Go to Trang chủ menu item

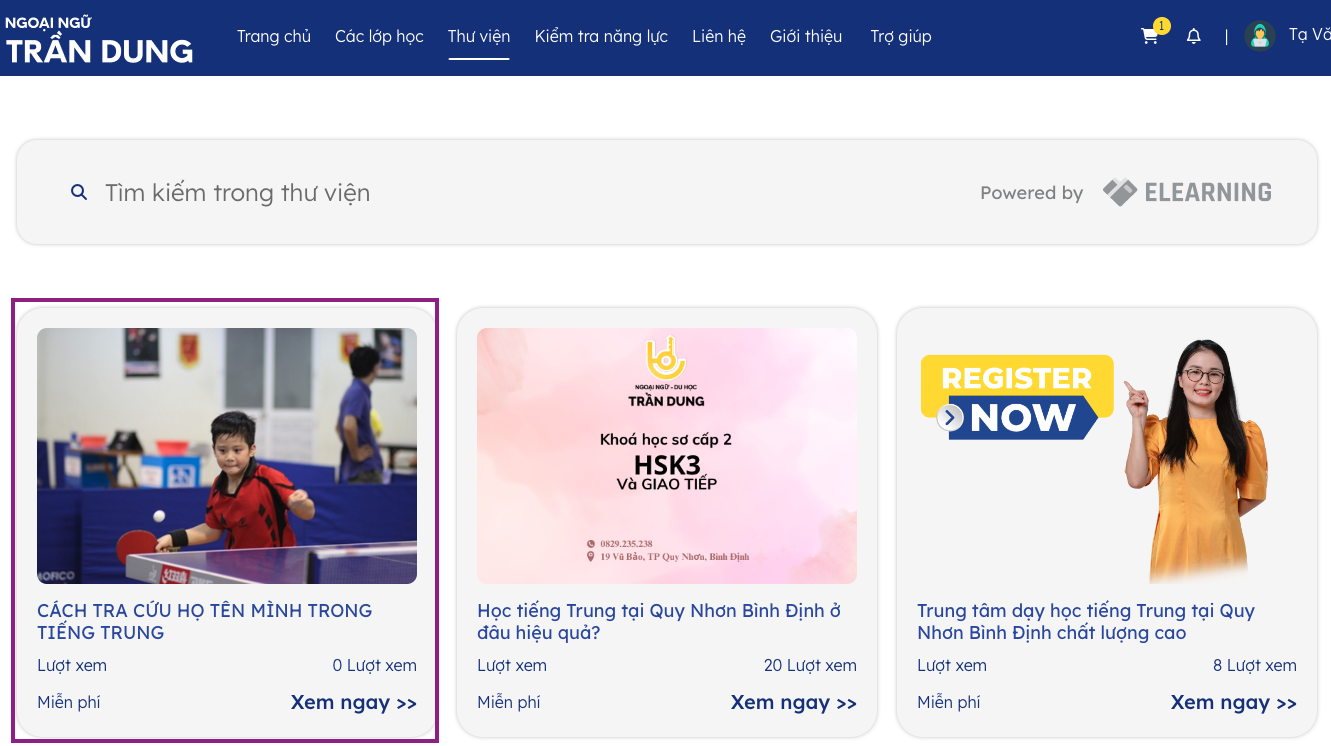pyautogui.click(x=274, y=37)
